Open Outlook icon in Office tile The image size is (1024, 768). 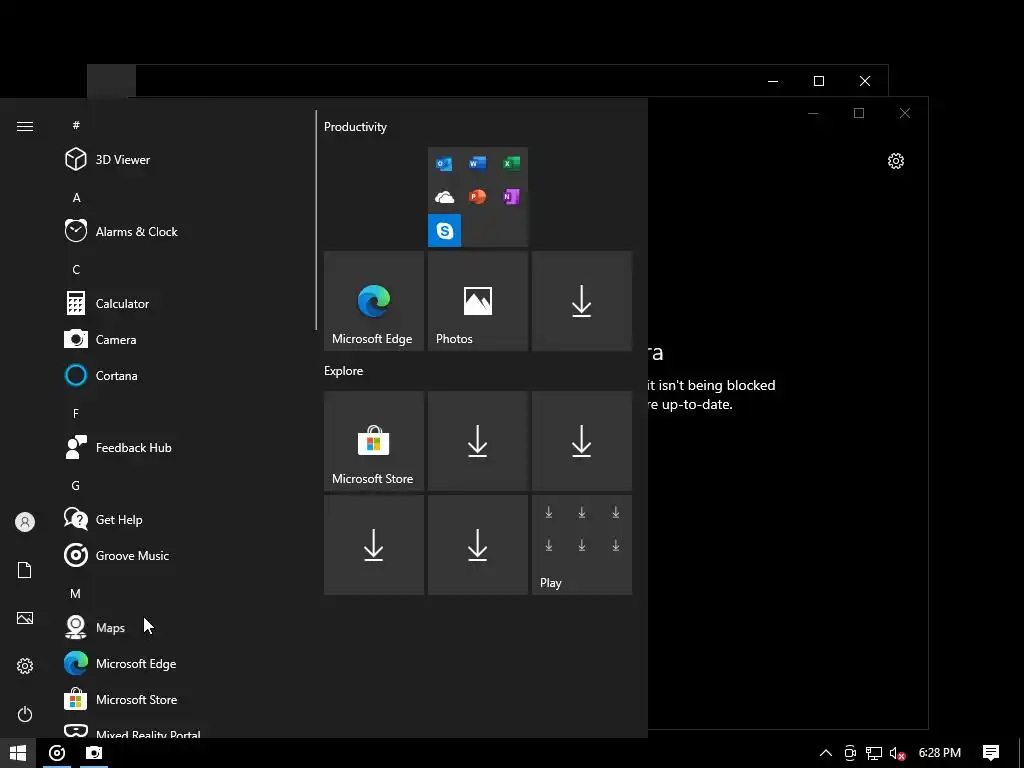[444, 163]
